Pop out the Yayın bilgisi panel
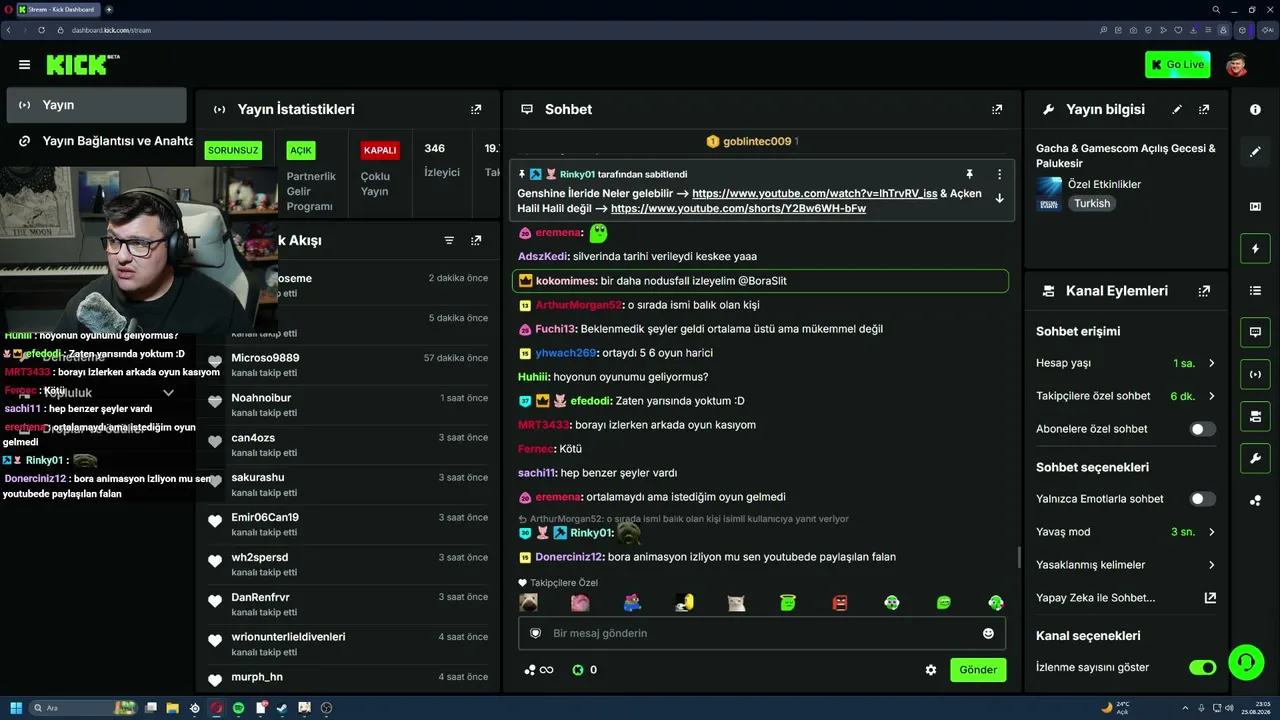Image resolution: width=1280 pixels, height=720 pixels. click(1204, 109)
